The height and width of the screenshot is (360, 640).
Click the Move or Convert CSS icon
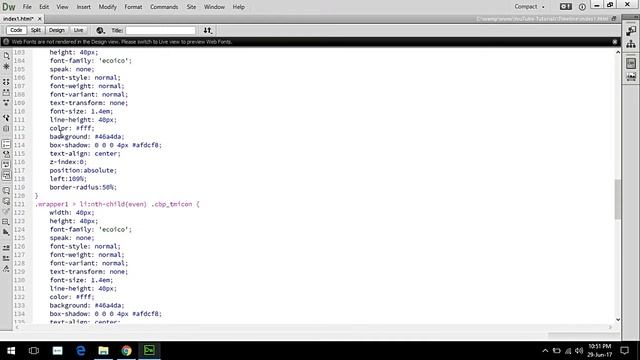tap(6, 232)
